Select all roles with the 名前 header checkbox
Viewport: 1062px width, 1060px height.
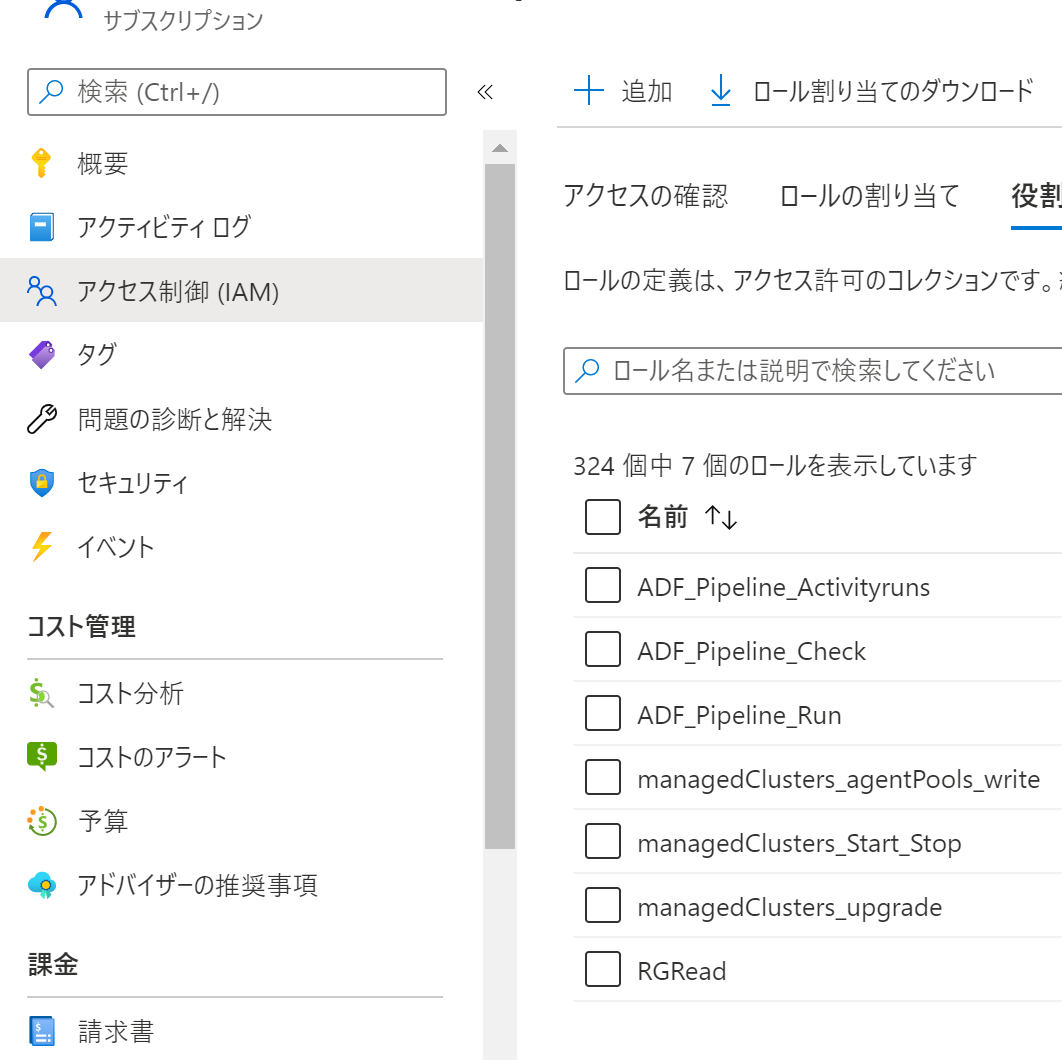tap(603, 517)
